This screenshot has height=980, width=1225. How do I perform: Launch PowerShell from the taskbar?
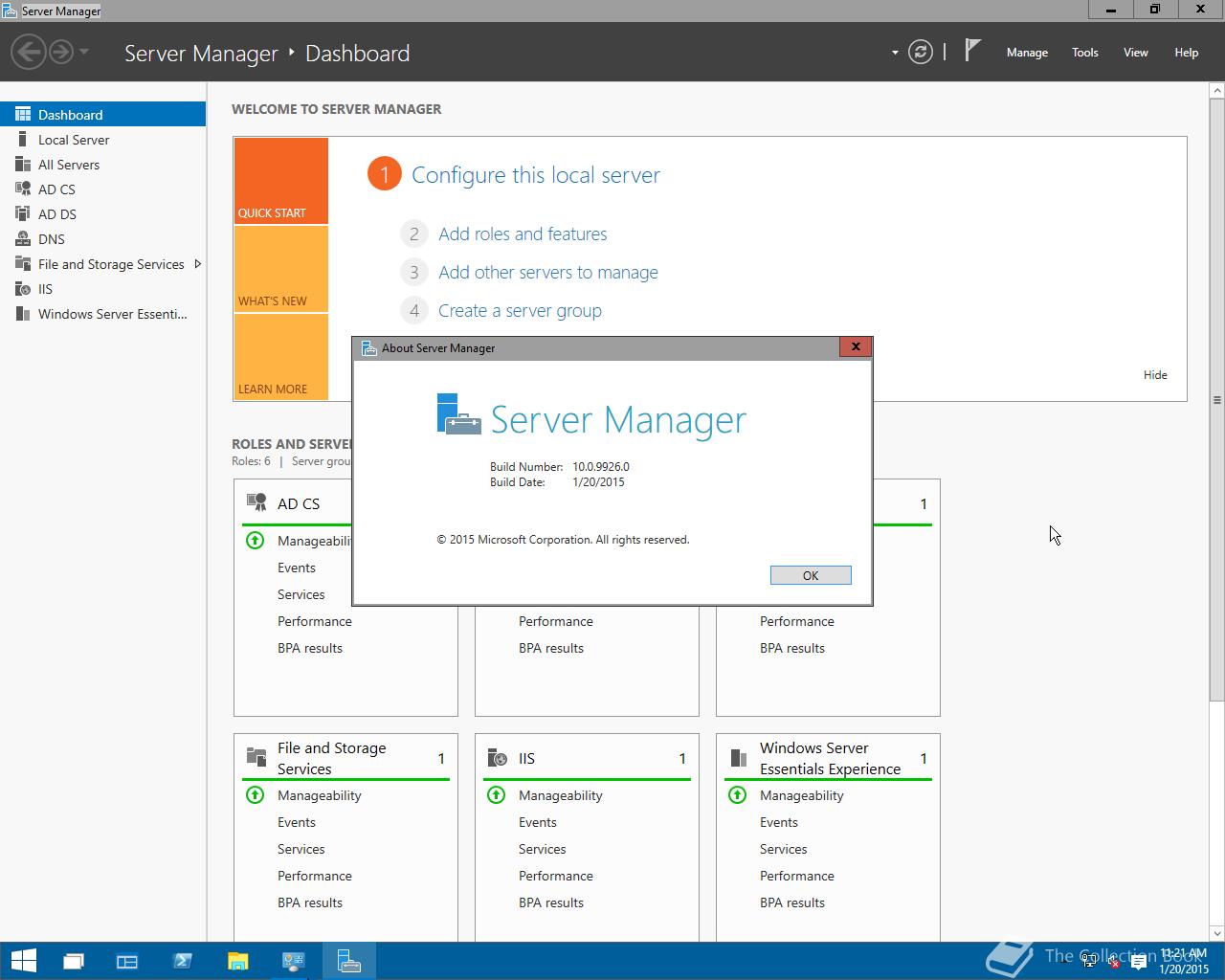183,961
